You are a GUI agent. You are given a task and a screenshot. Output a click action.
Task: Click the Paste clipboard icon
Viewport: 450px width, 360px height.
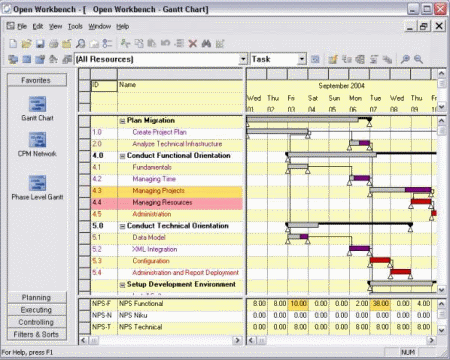point(152,43)
